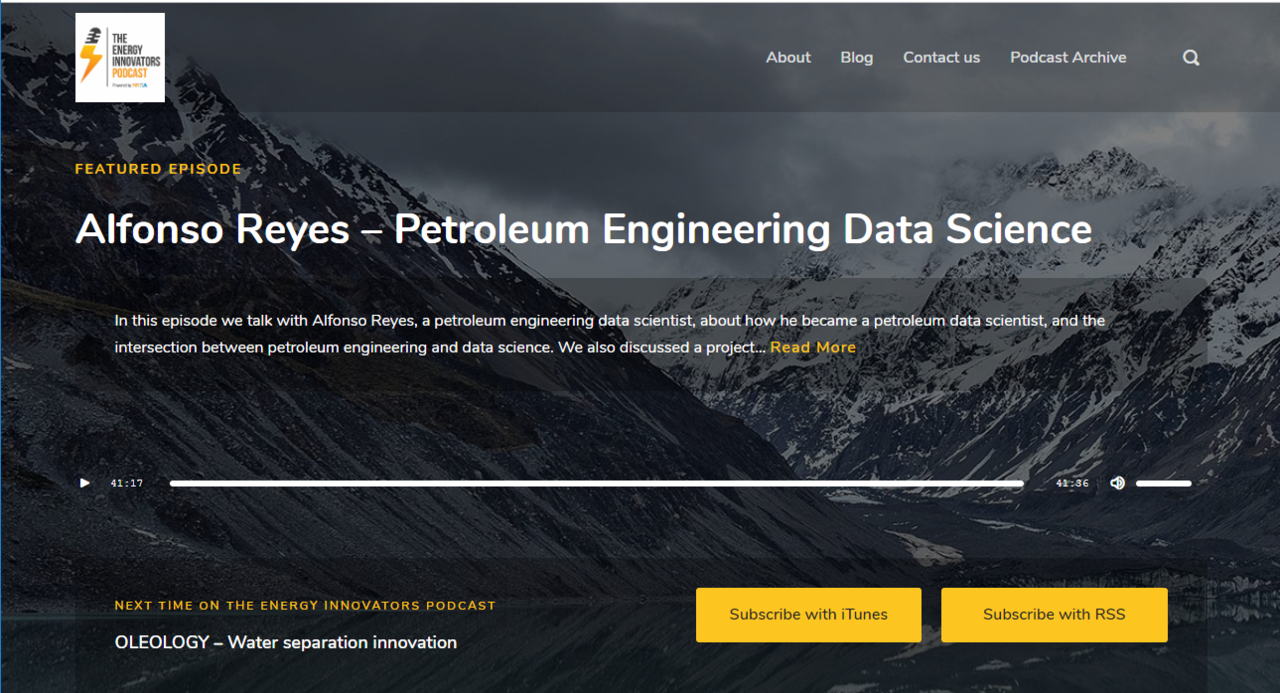
Task: Mute audio with the speaker icon
Action: tap(1117, 483)
